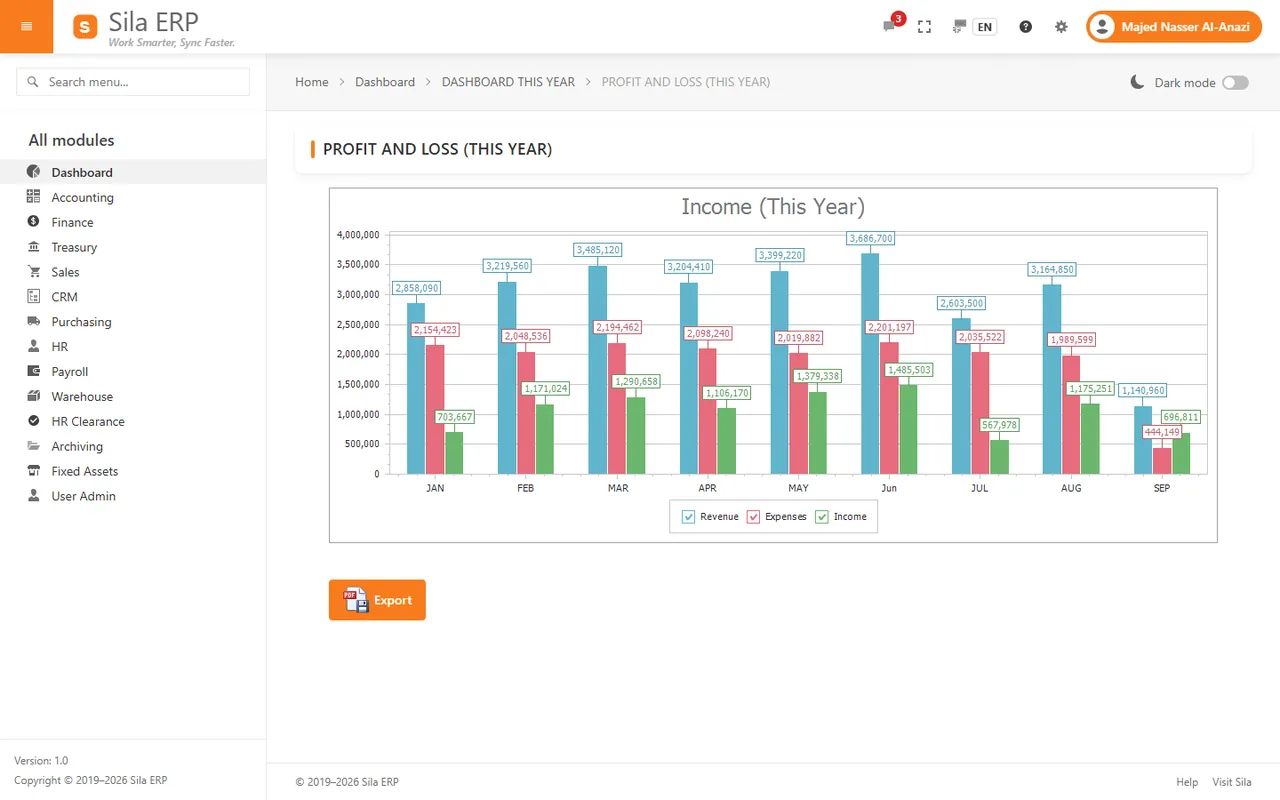Click the JAN income label 703,667
This screenshot has width=1280, height=800.
(x=455, y=417)
